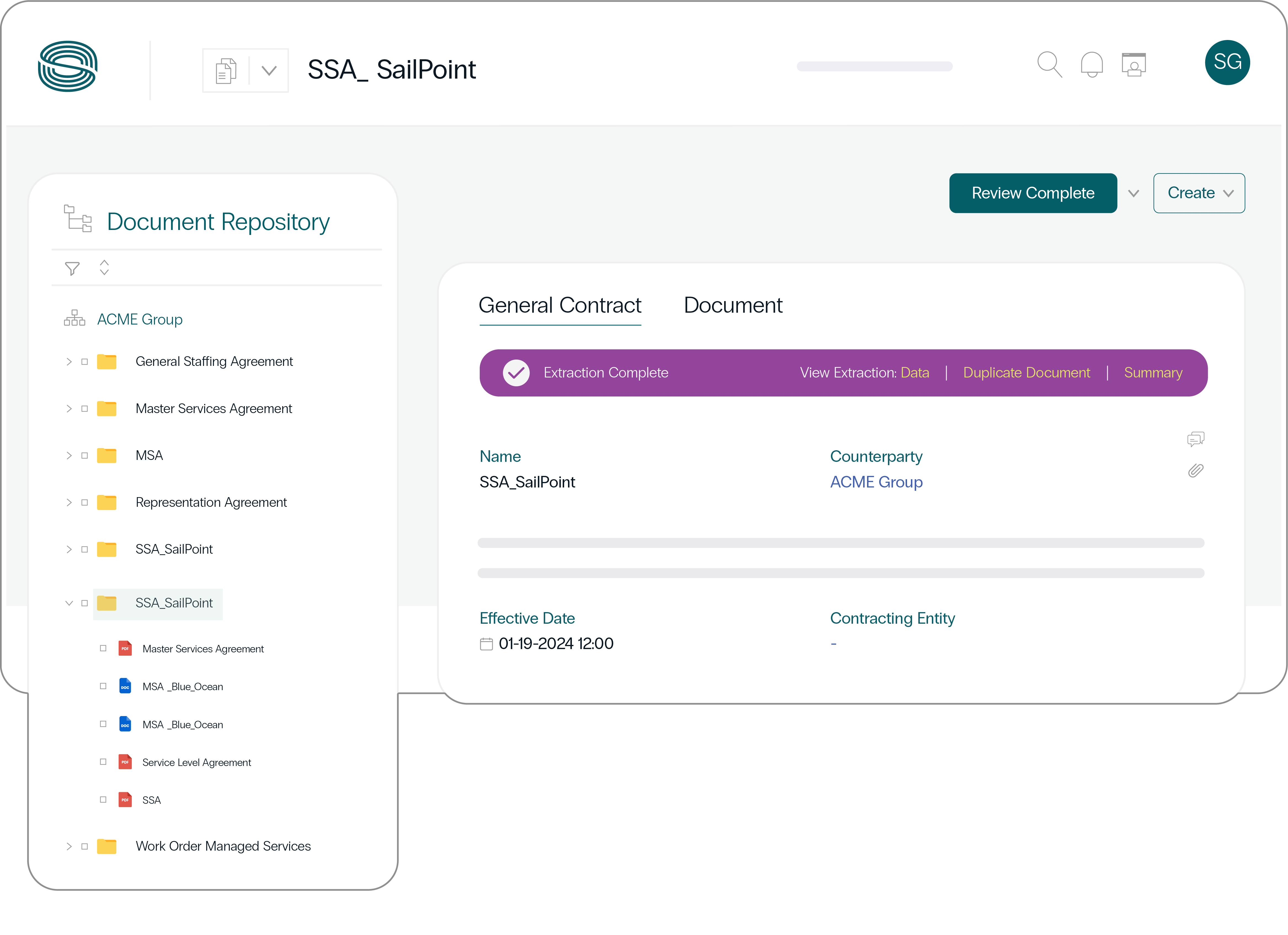Click the MSA folder icon
Viewport: 1288px width, 935px height.
[x=107, y=455]
